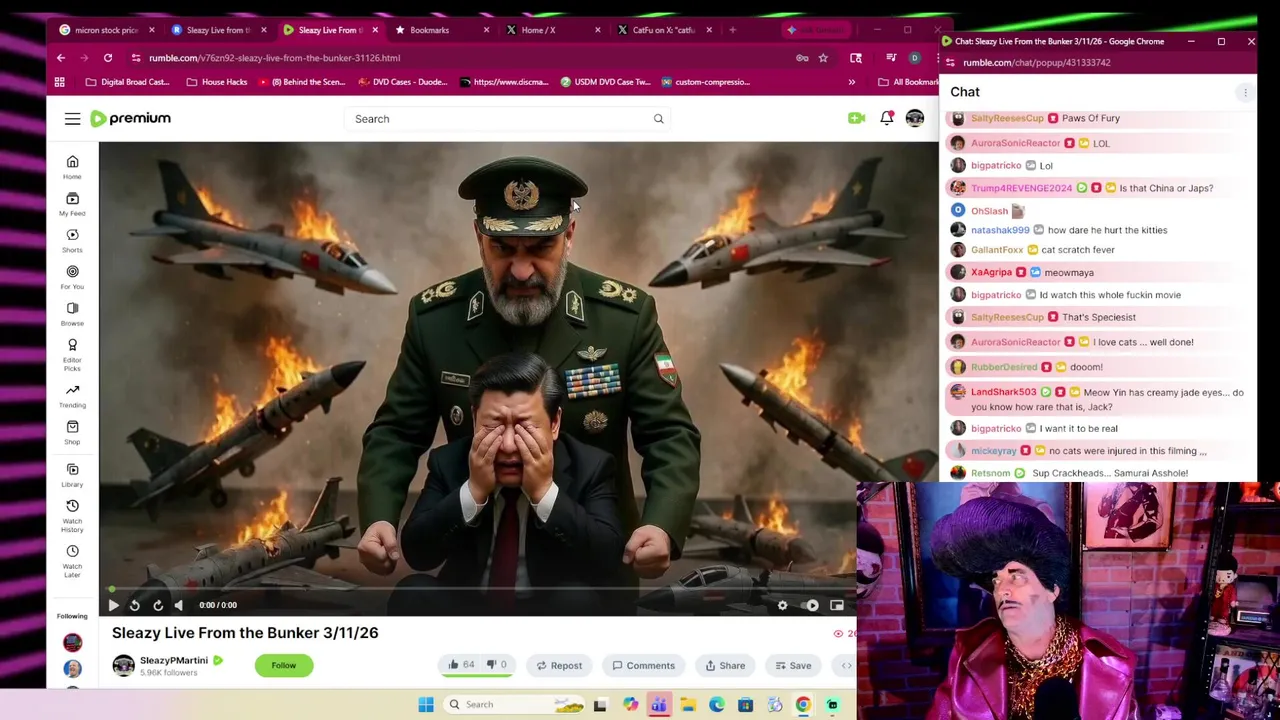Viewport: 1280px width, 720px height.
Task: Open the user profile avatar menu
Action: click(915, 118)
